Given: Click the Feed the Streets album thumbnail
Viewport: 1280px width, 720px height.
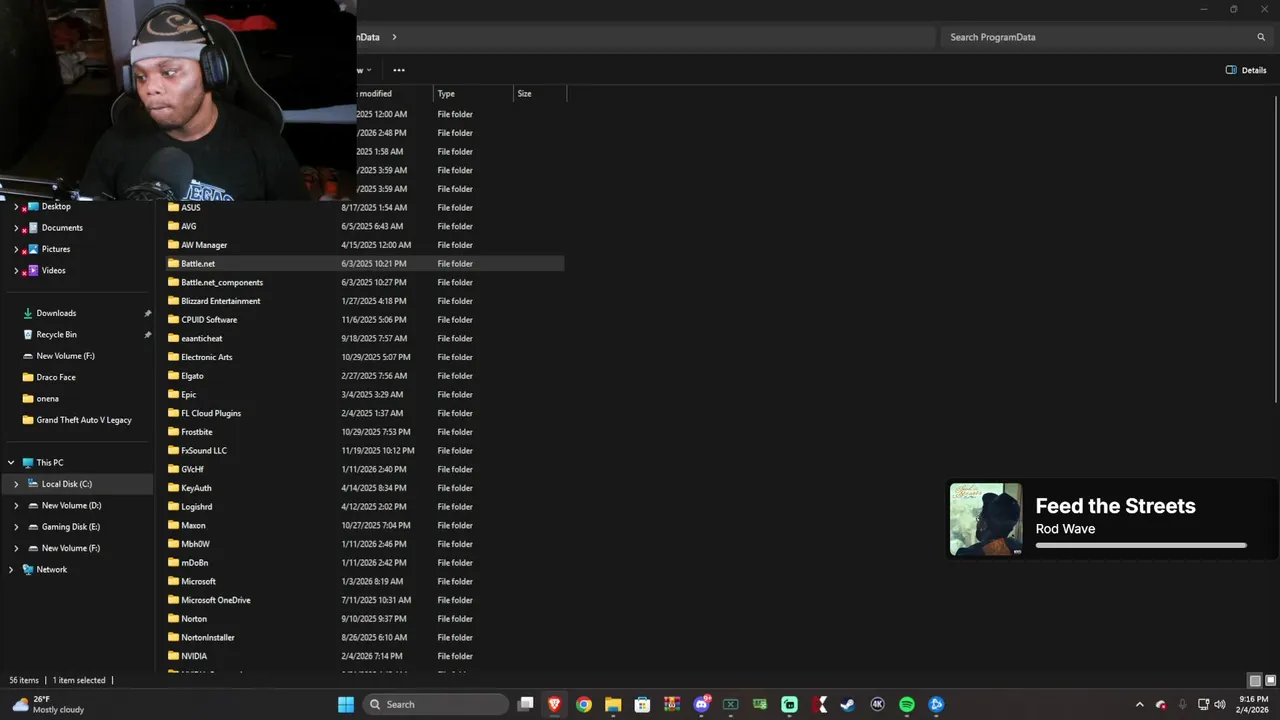Looking at the screenshot, I should coord(986,519).
